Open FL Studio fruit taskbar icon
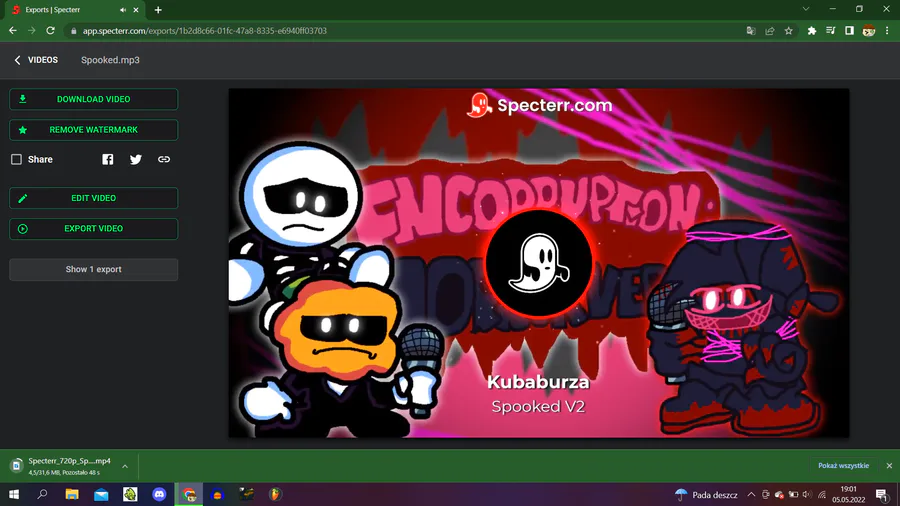The image size is (900, 506). (x=276, y=494)
